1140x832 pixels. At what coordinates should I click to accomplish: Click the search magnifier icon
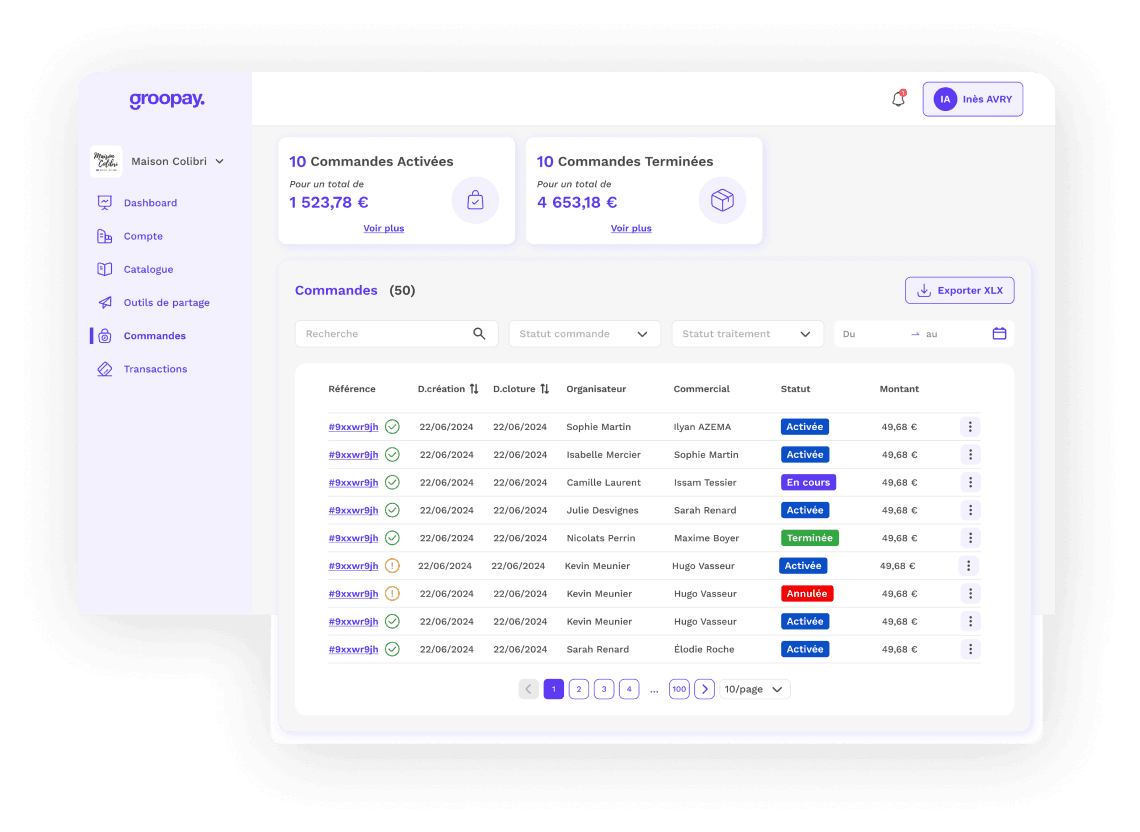[x=479, y=334]
